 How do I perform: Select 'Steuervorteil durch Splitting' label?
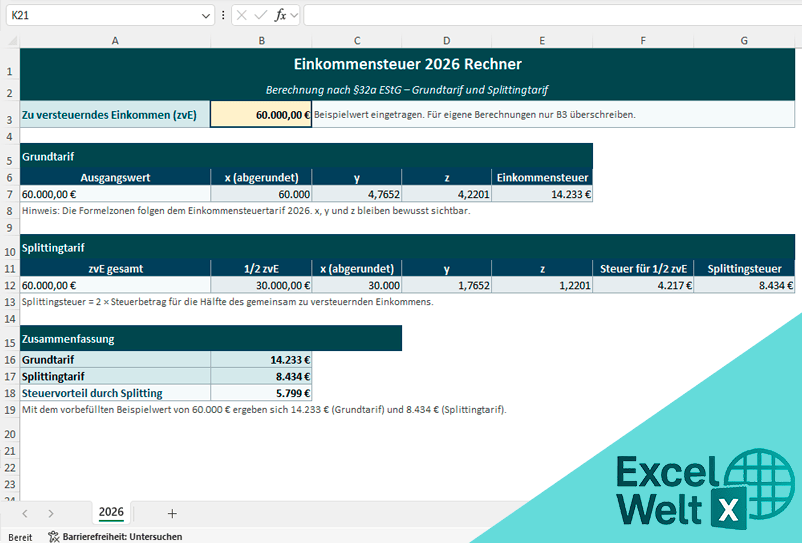pos(115,393)
